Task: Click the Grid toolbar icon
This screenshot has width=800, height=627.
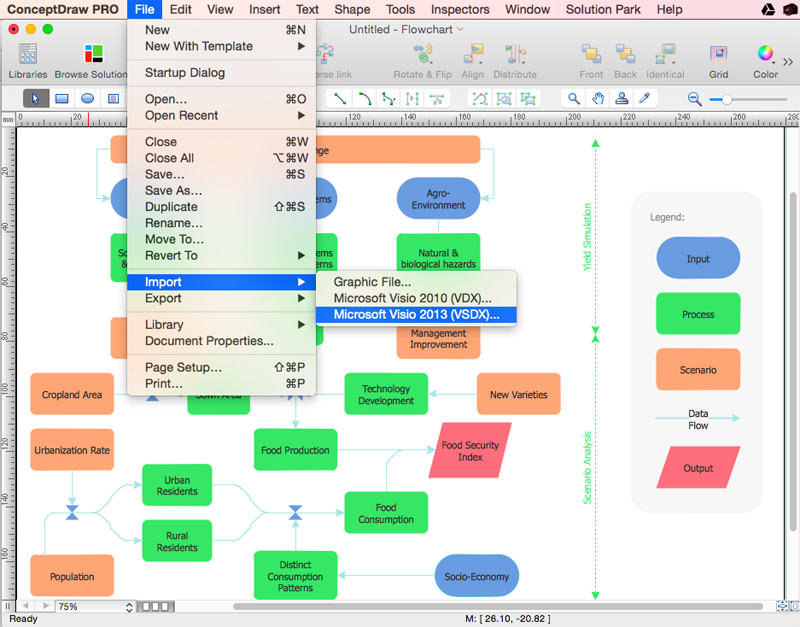Action: [718, 60]
